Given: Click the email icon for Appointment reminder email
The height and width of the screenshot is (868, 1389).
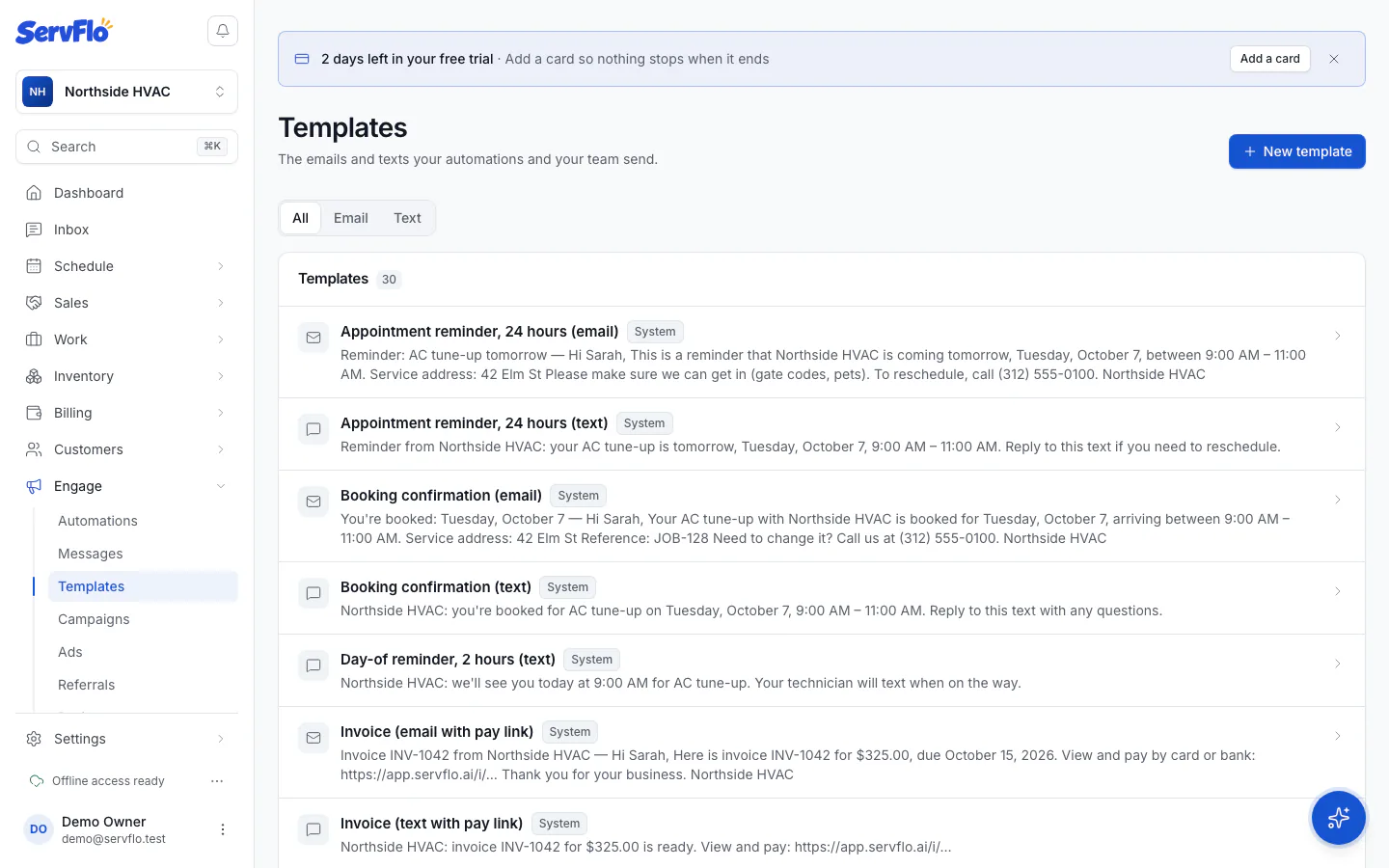Looking at the screenshot, I should click(x=313, y=338).
